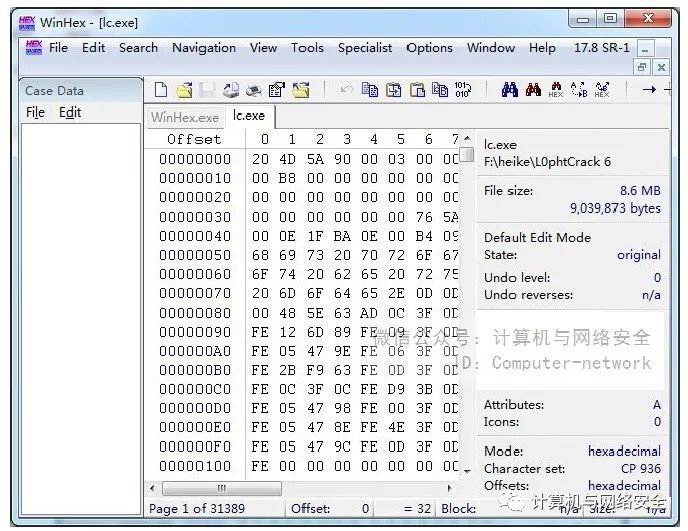Switch to the WinHex.exe tab

(x=185, y=117)
